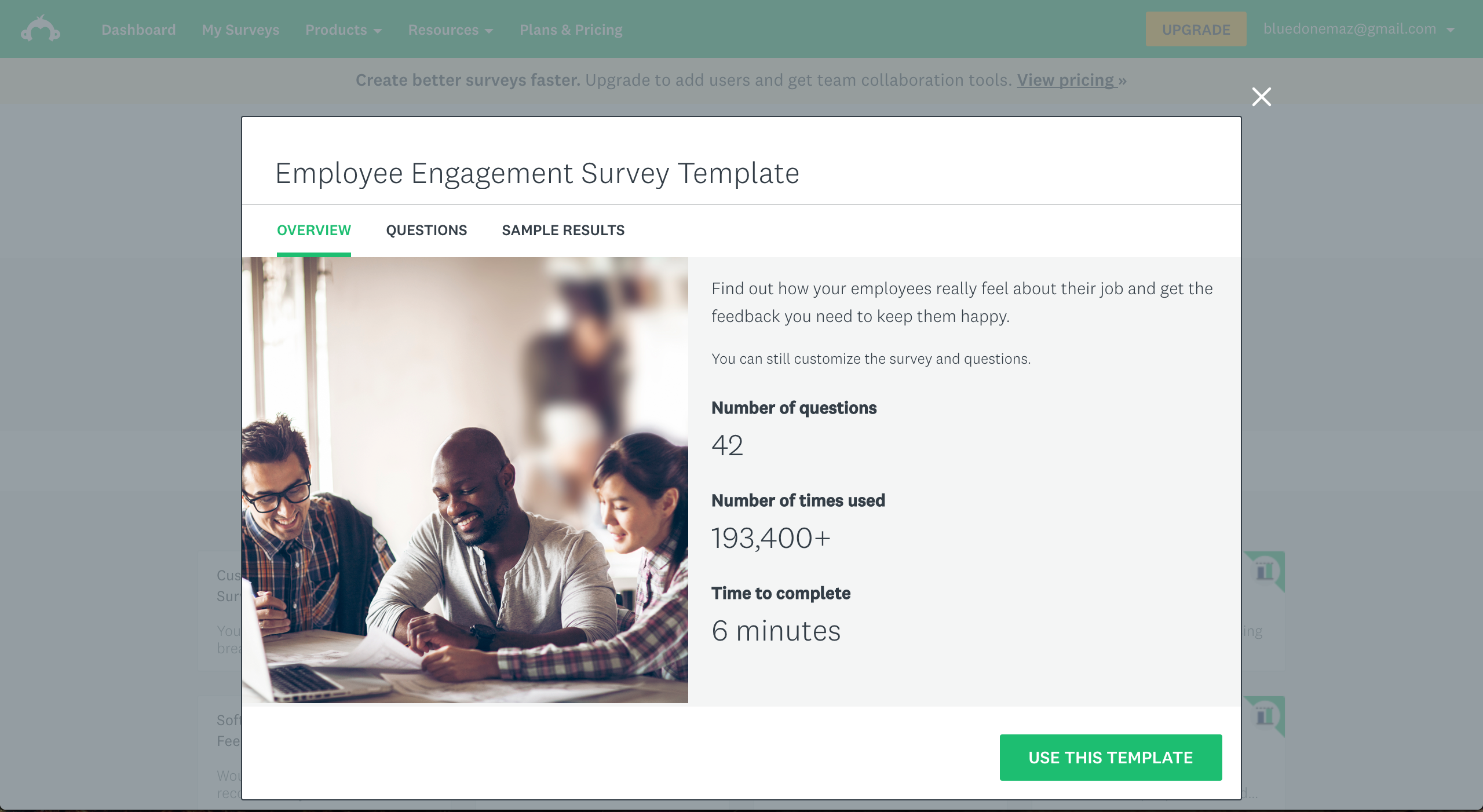The image size is (1483, 812).
Task: Click 'You can still customize' note text
Action: pyautogui.click(x=871, y=359)
